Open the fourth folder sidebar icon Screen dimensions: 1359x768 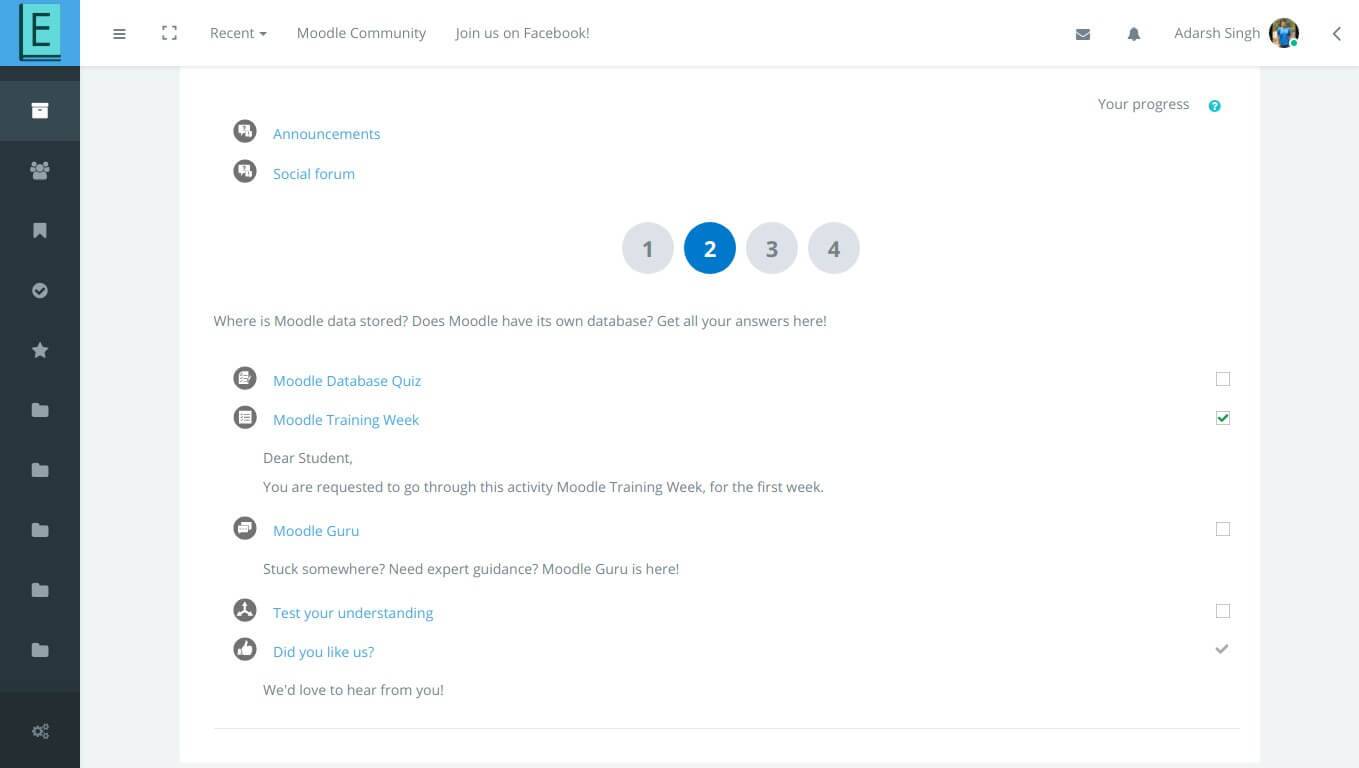(40, 590)
